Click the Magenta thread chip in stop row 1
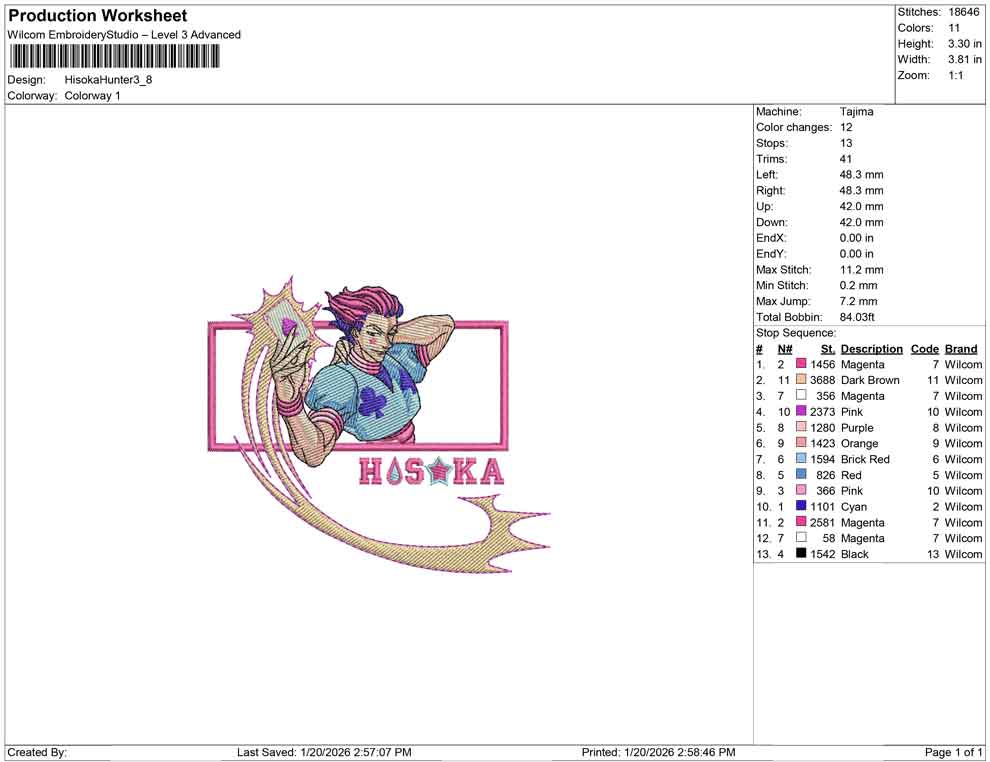Viewport: 990px width, 762px height. (x=799, y=364)
